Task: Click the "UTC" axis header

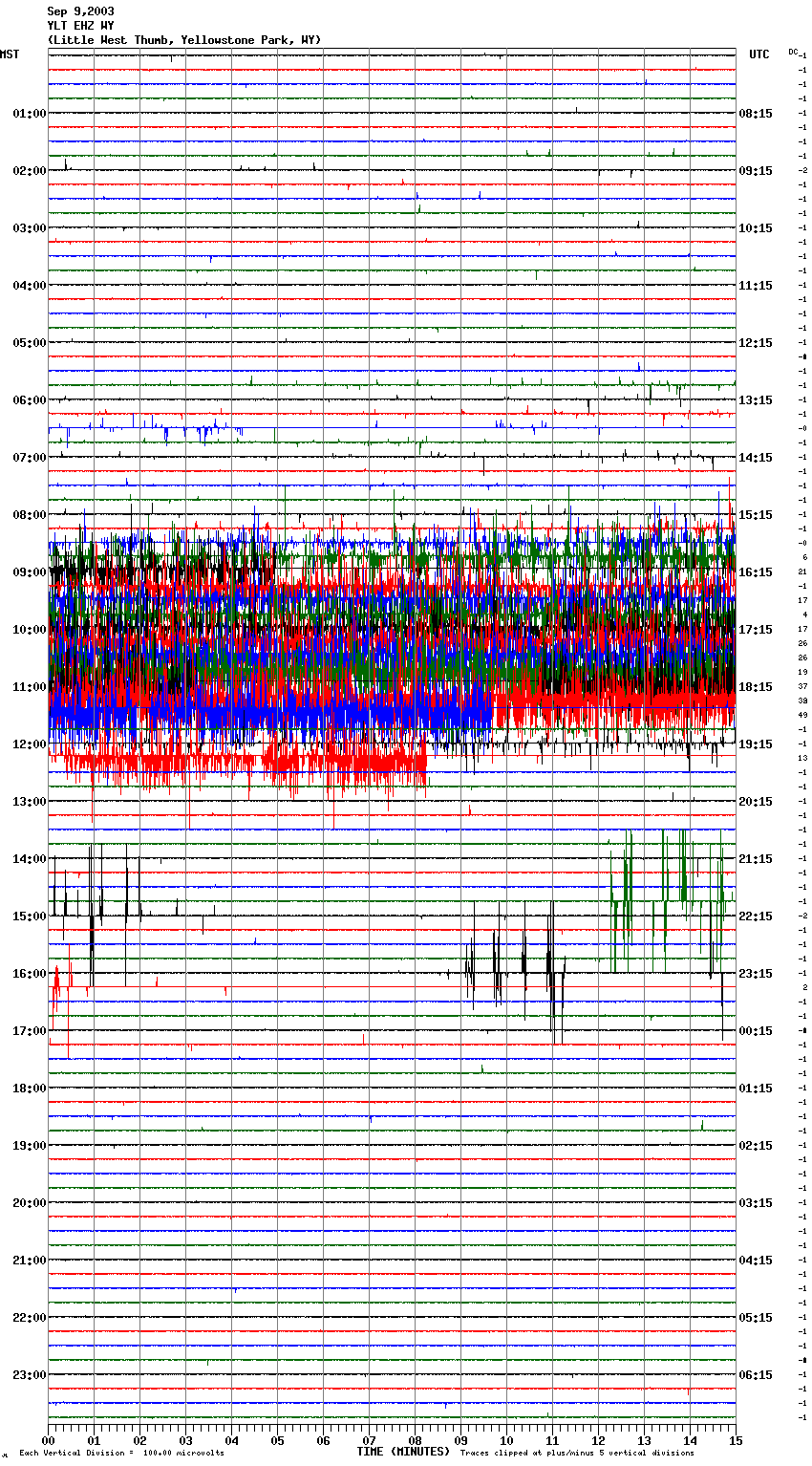Action: 759,54
